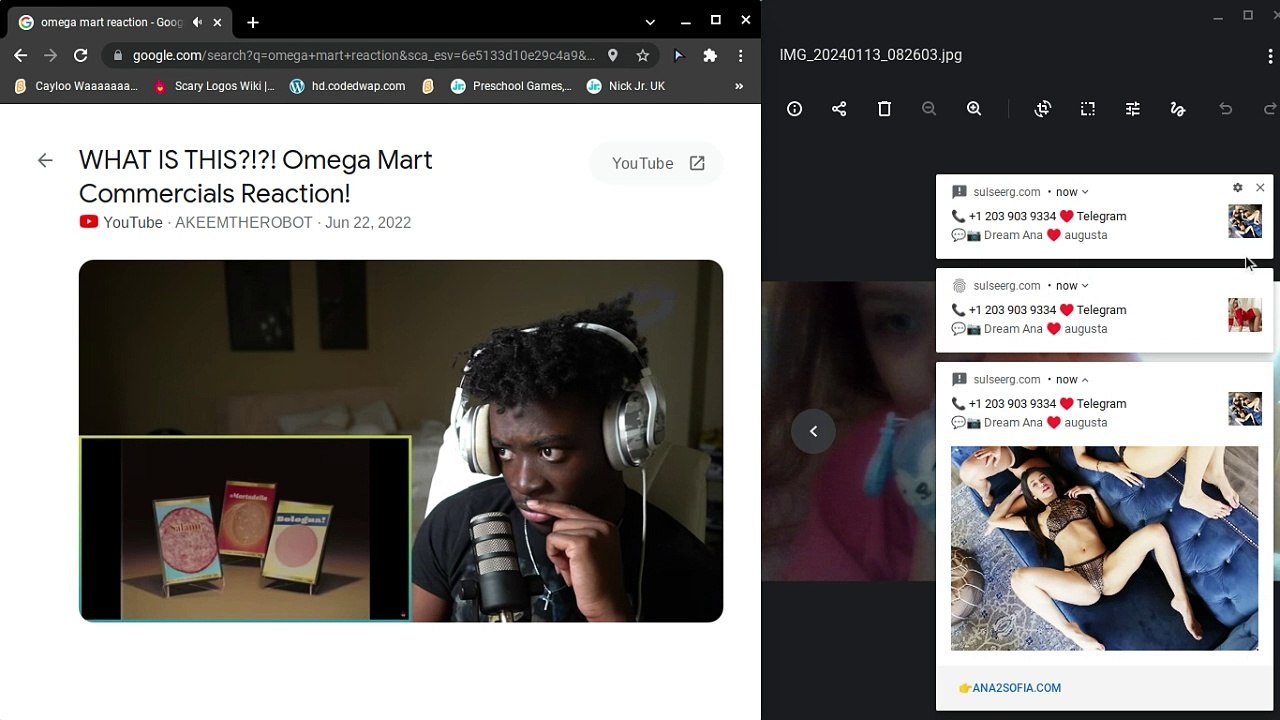
Task: Delete the image with the trash icon
Action: 884,109
